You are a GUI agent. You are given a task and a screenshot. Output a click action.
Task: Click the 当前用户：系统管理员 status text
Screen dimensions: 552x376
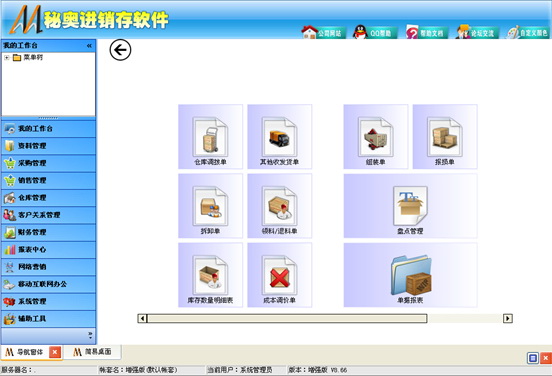click(239, 370)
